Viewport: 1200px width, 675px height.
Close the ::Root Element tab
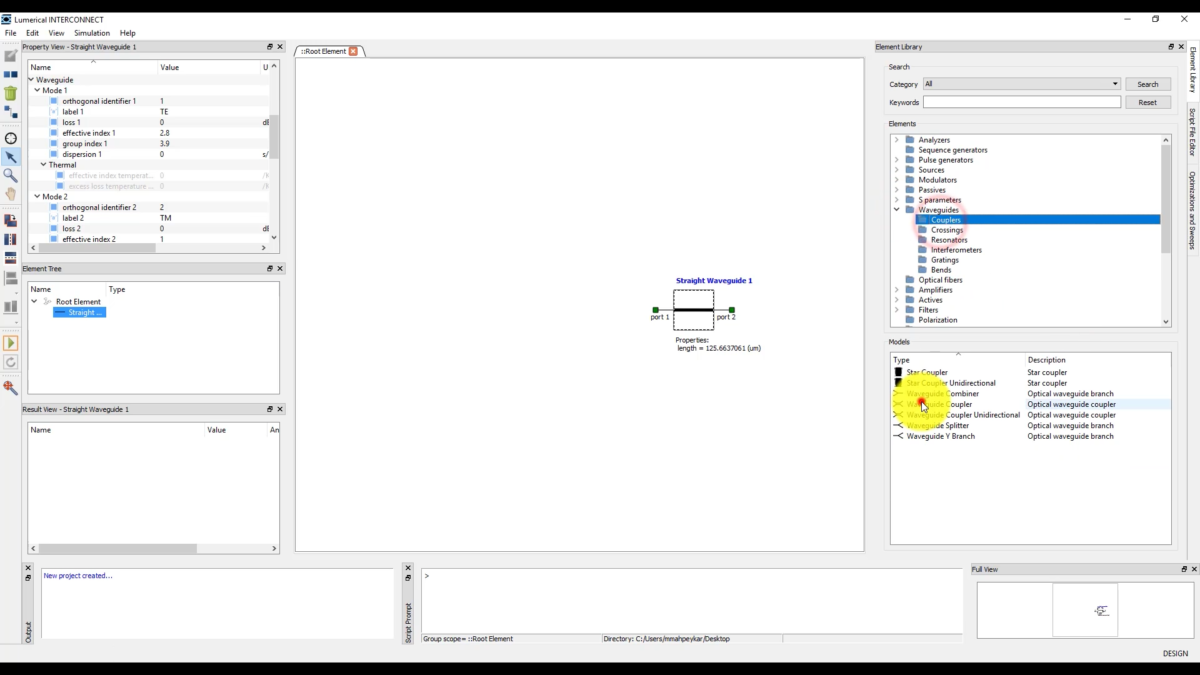353,51
